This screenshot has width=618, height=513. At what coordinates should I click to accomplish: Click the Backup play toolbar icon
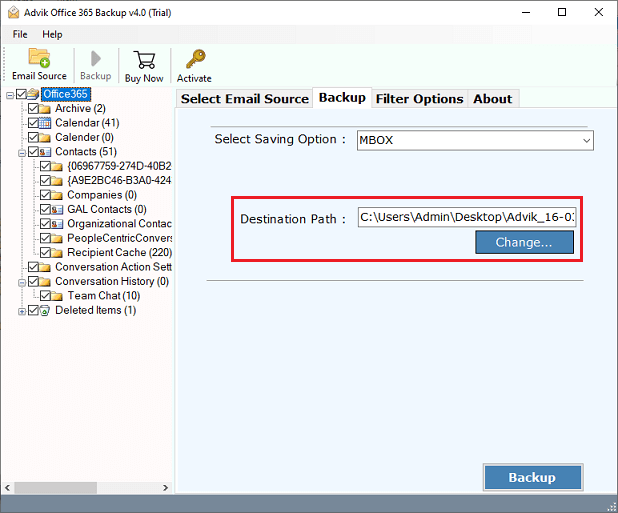click(x=95, y=59)
